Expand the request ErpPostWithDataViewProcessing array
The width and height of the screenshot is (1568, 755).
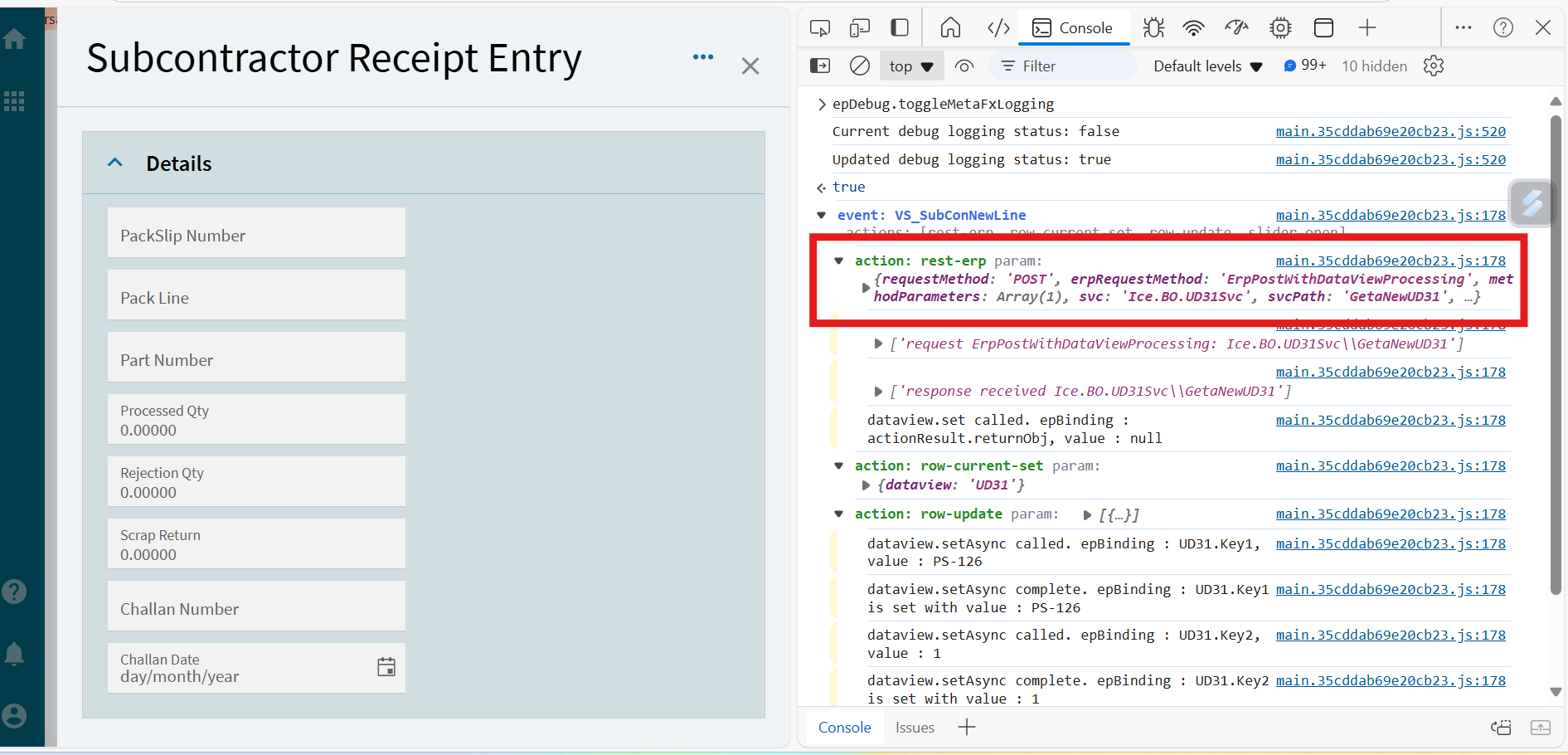pos(878,343)
